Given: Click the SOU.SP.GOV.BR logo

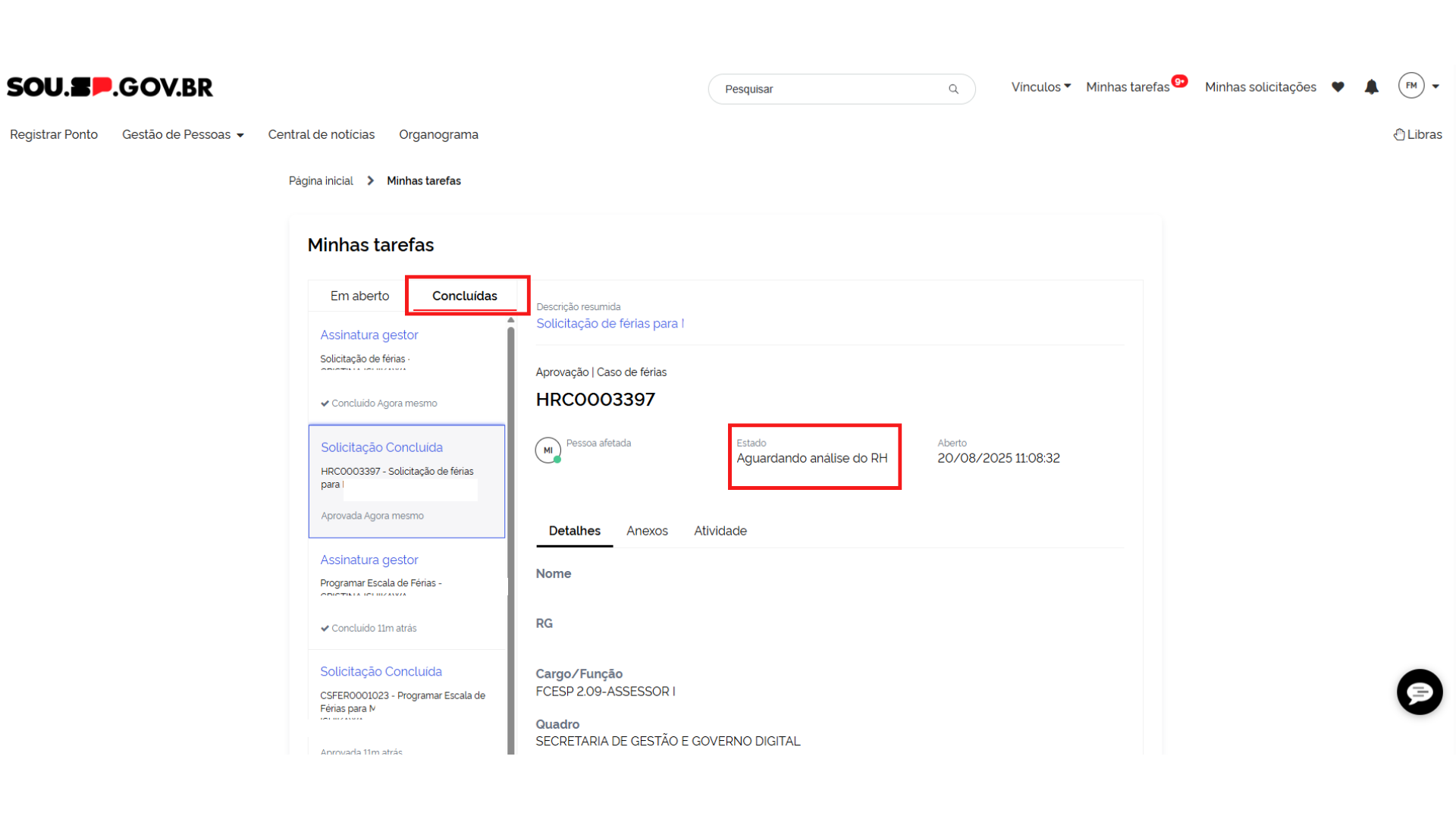Looking at the screenshot, I should (110, 87).
